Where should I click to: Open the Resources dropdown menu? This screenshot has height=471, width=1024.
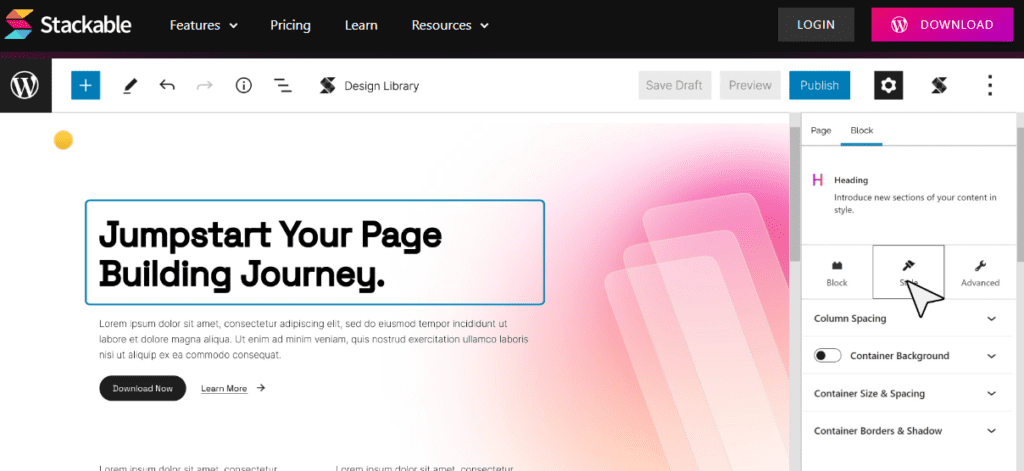tap(450, 25)
